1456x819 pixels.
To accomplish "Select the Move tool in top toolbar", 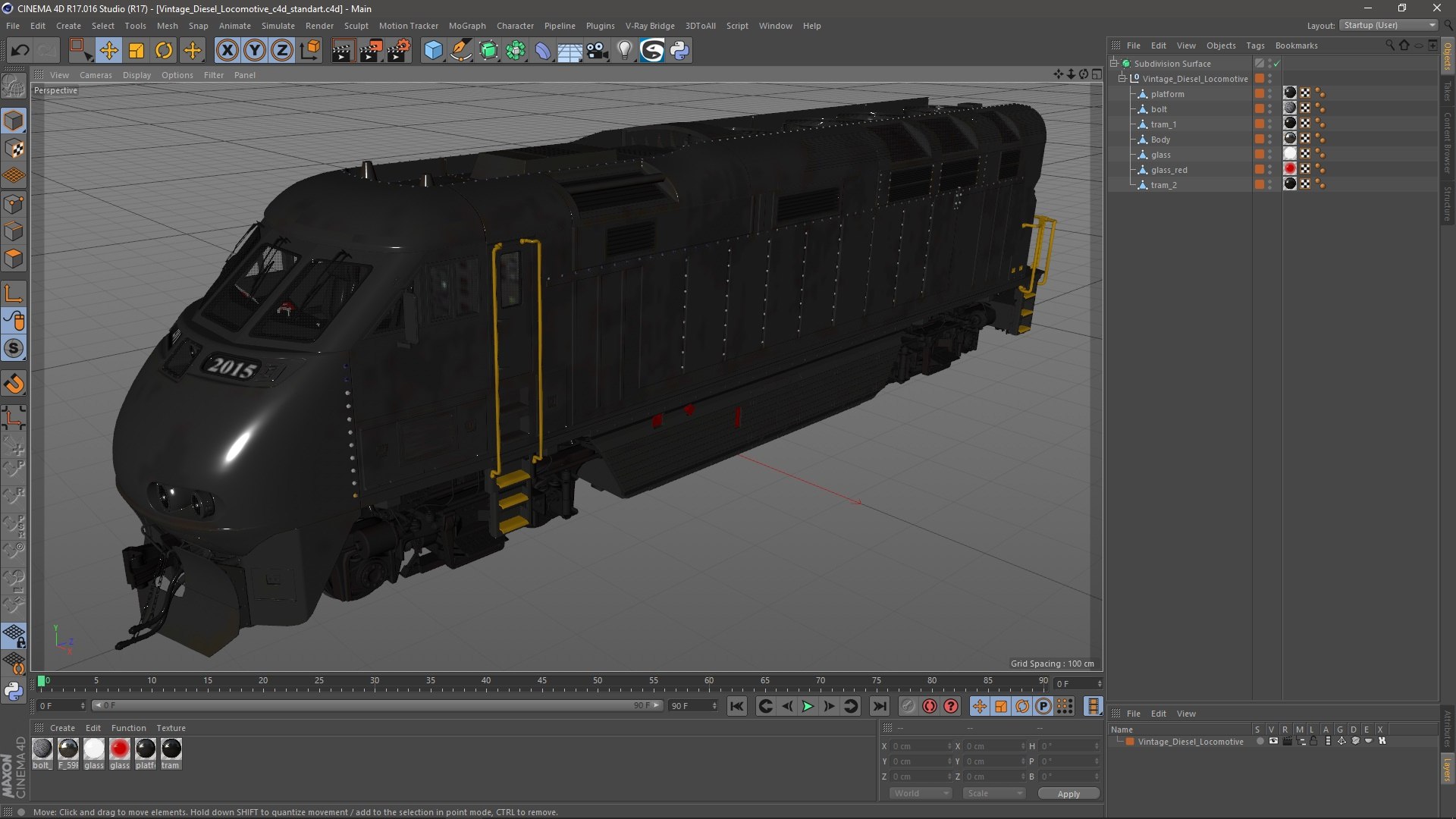I will [108, 51].
